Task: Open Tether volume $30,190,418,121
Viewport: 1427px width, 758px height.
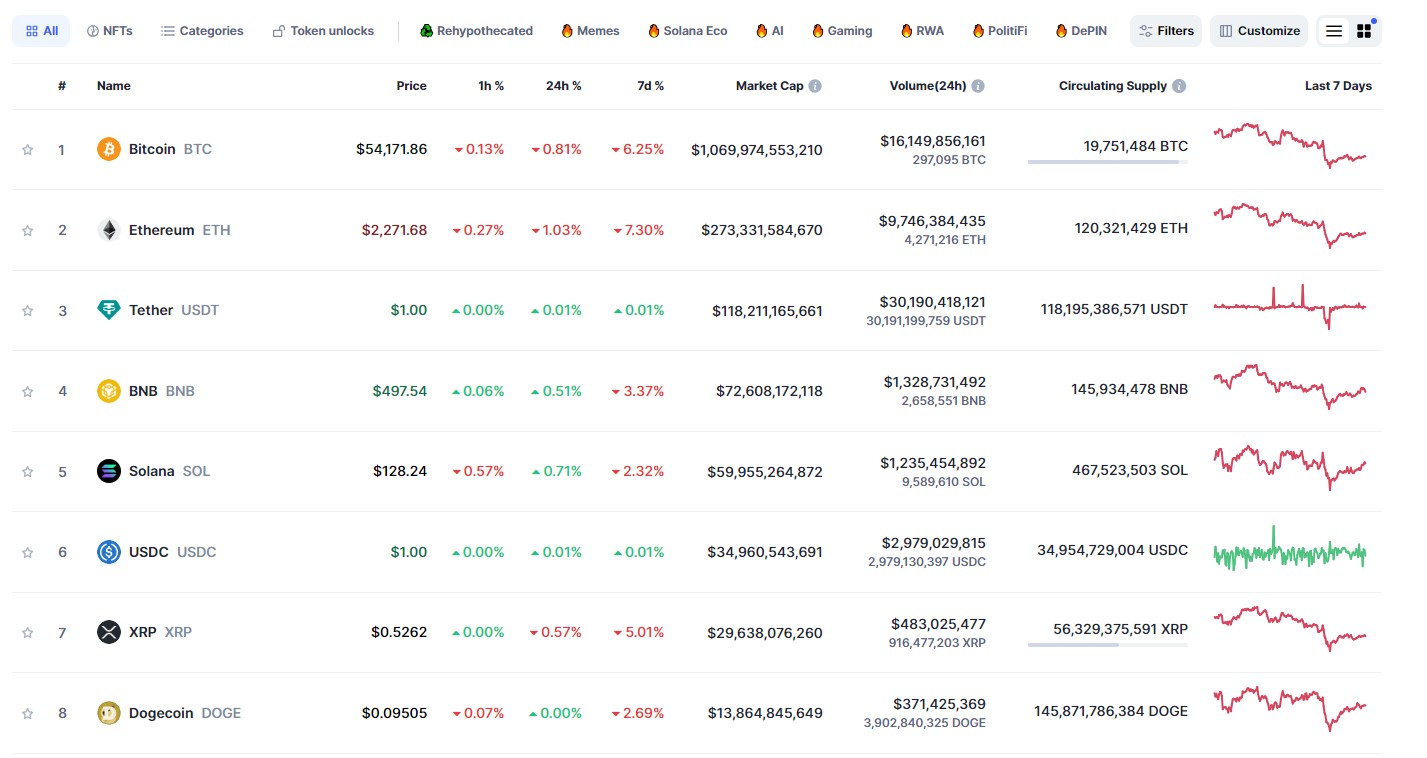Action: 933,301
